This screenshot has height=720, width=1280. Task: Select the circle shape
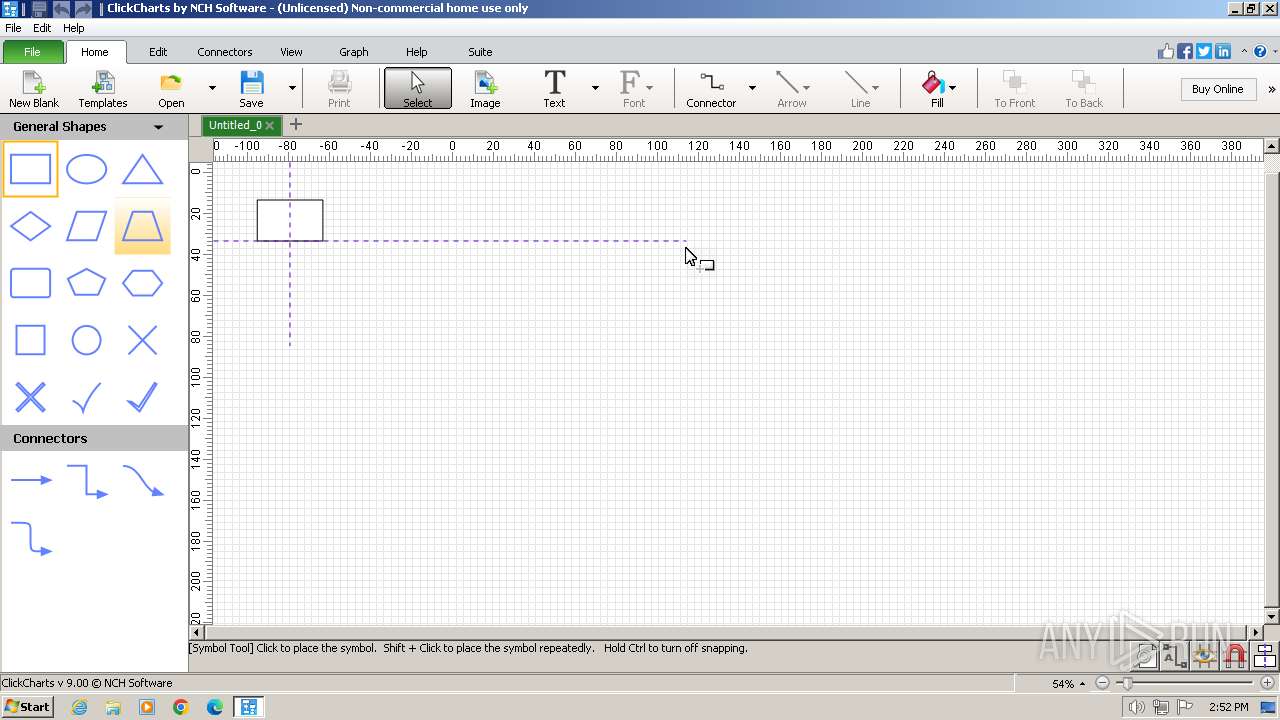tap(86, 340)
